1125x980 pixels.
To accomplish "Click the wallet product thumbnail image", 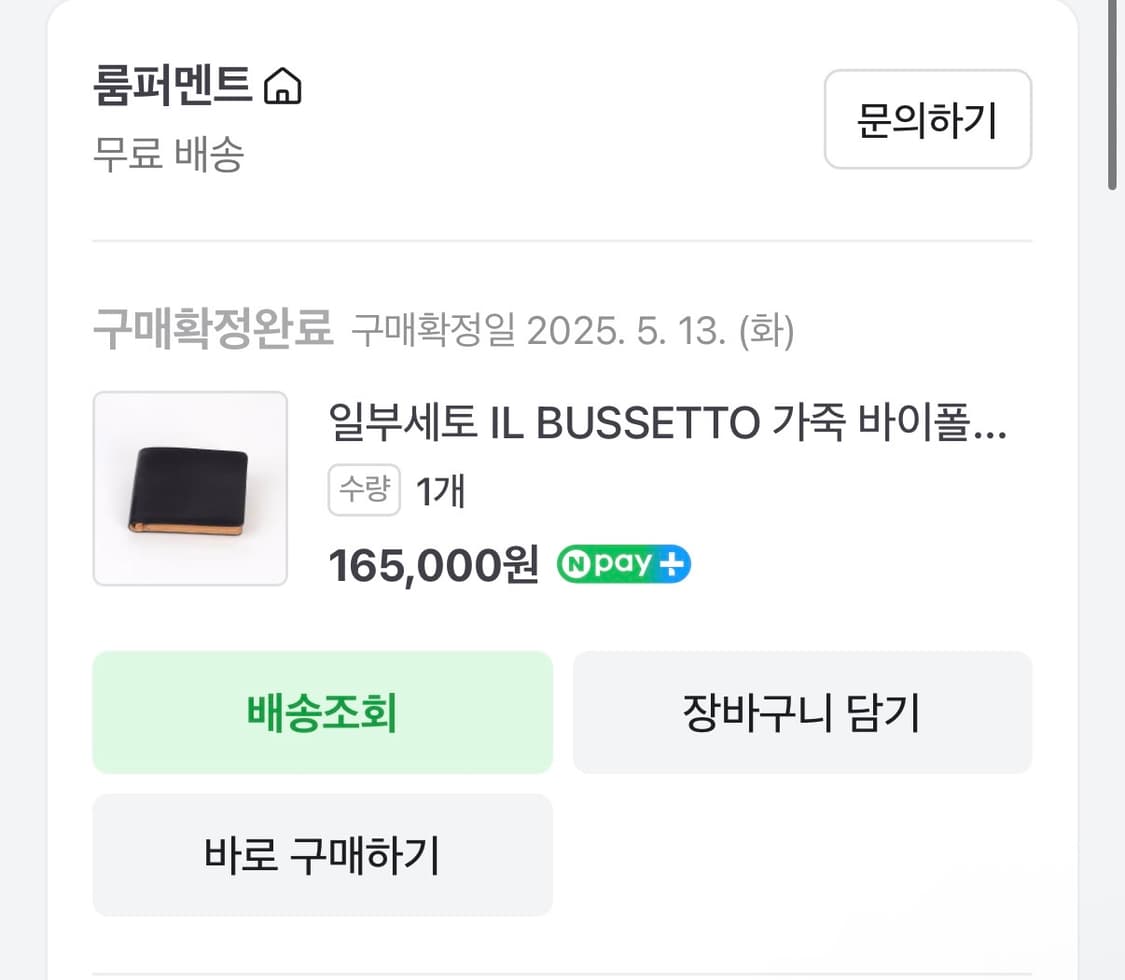I will 190,487.
